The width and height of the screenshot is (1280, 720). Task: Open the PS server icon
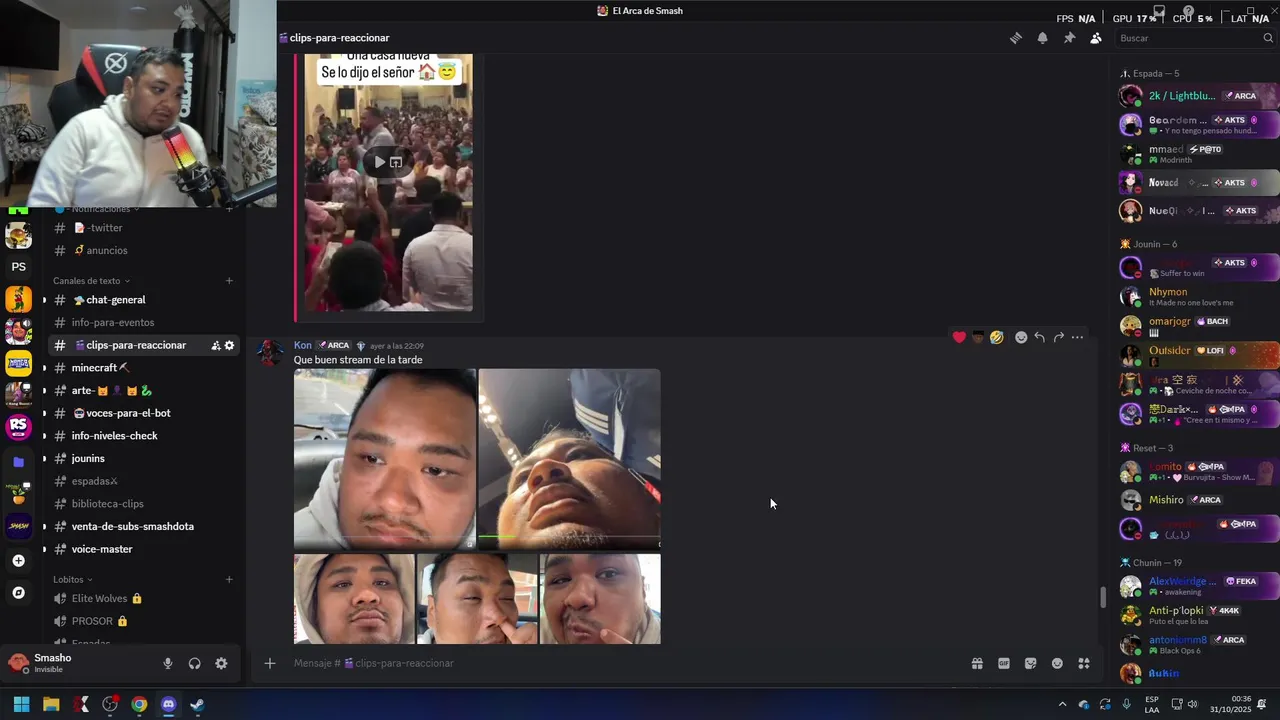(18, 267)
